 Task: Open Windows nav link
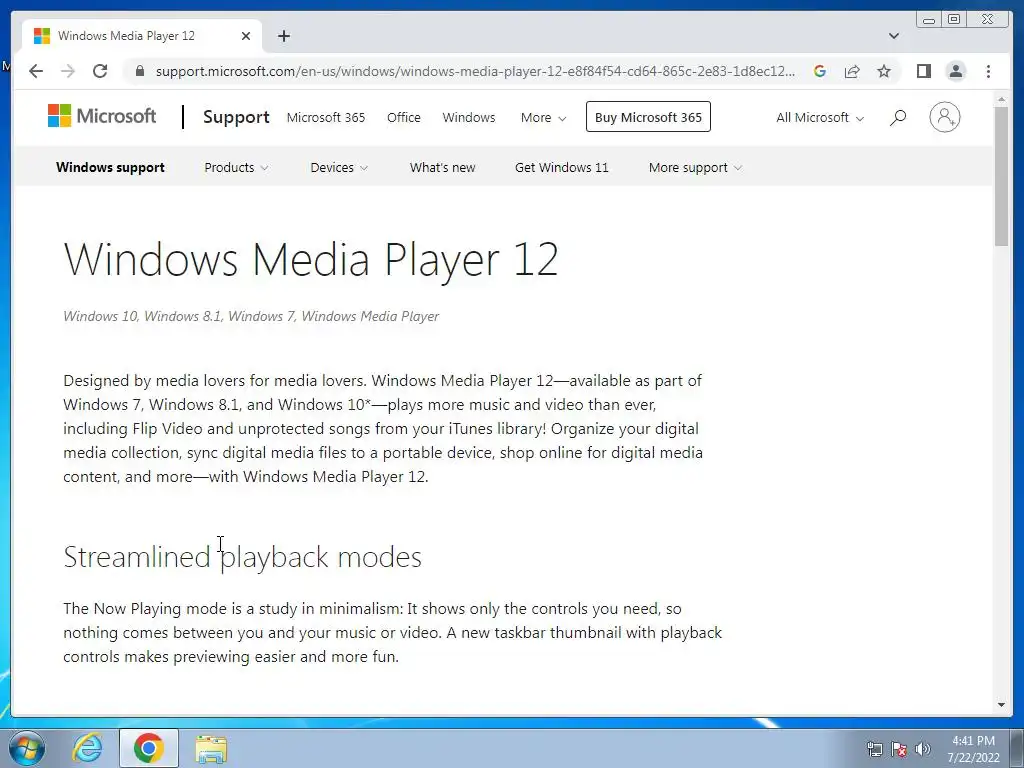(469, 118)
